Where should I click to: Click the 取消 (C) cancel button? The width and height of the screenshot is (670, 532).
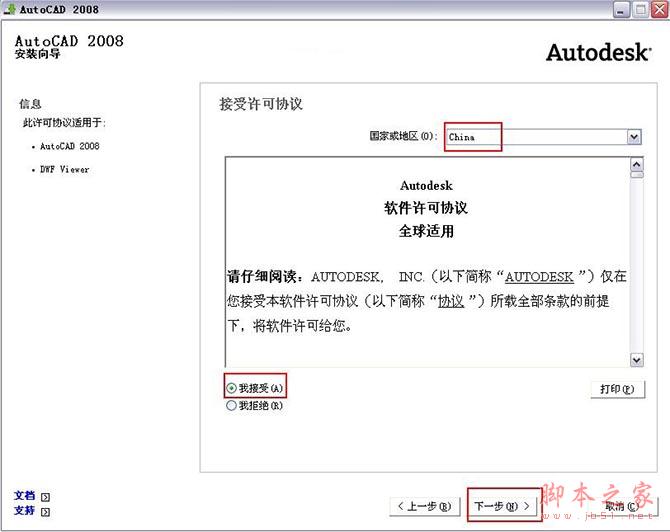click(x=622, y=506)
